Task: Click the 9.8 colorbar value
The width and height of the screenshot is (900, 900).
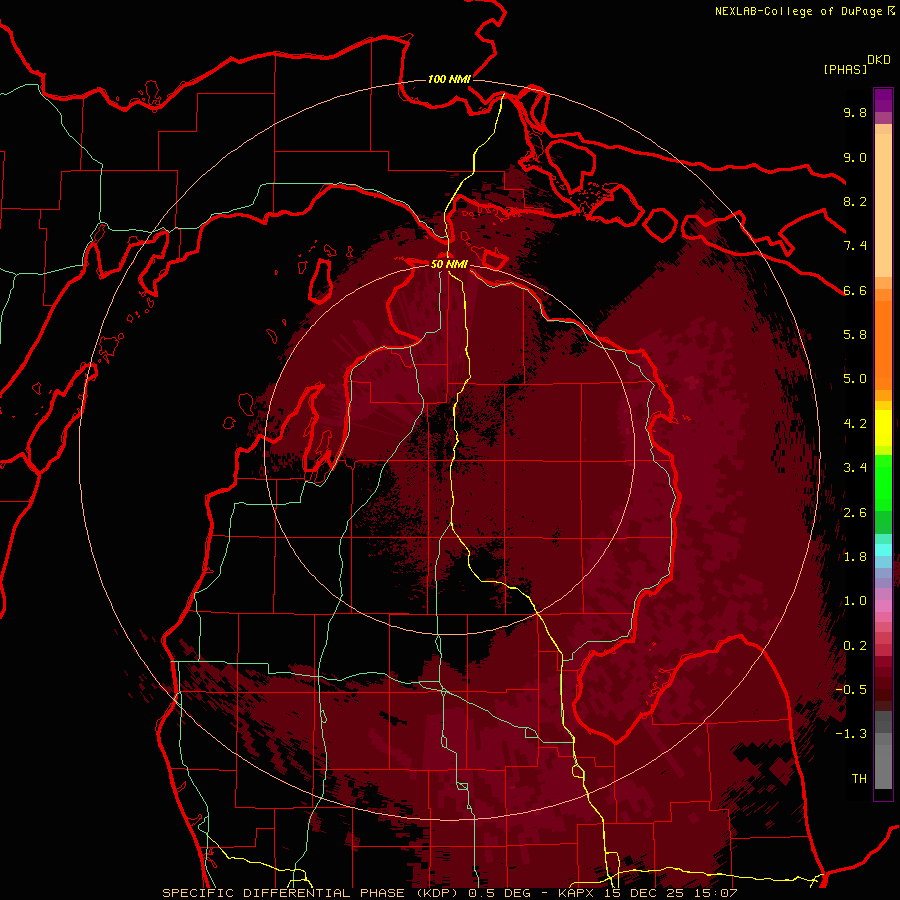Action: click(855, 112)
